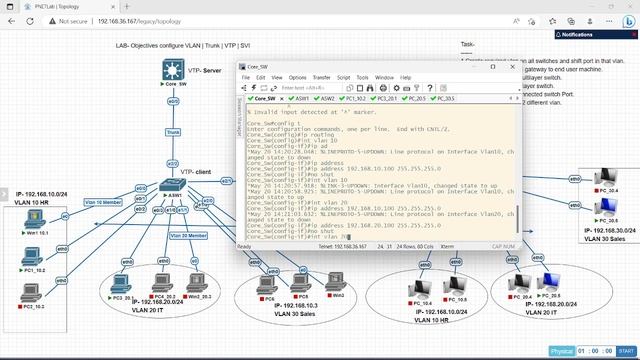Expand the PNETLab left sidebar arrow

coord(4,194)
